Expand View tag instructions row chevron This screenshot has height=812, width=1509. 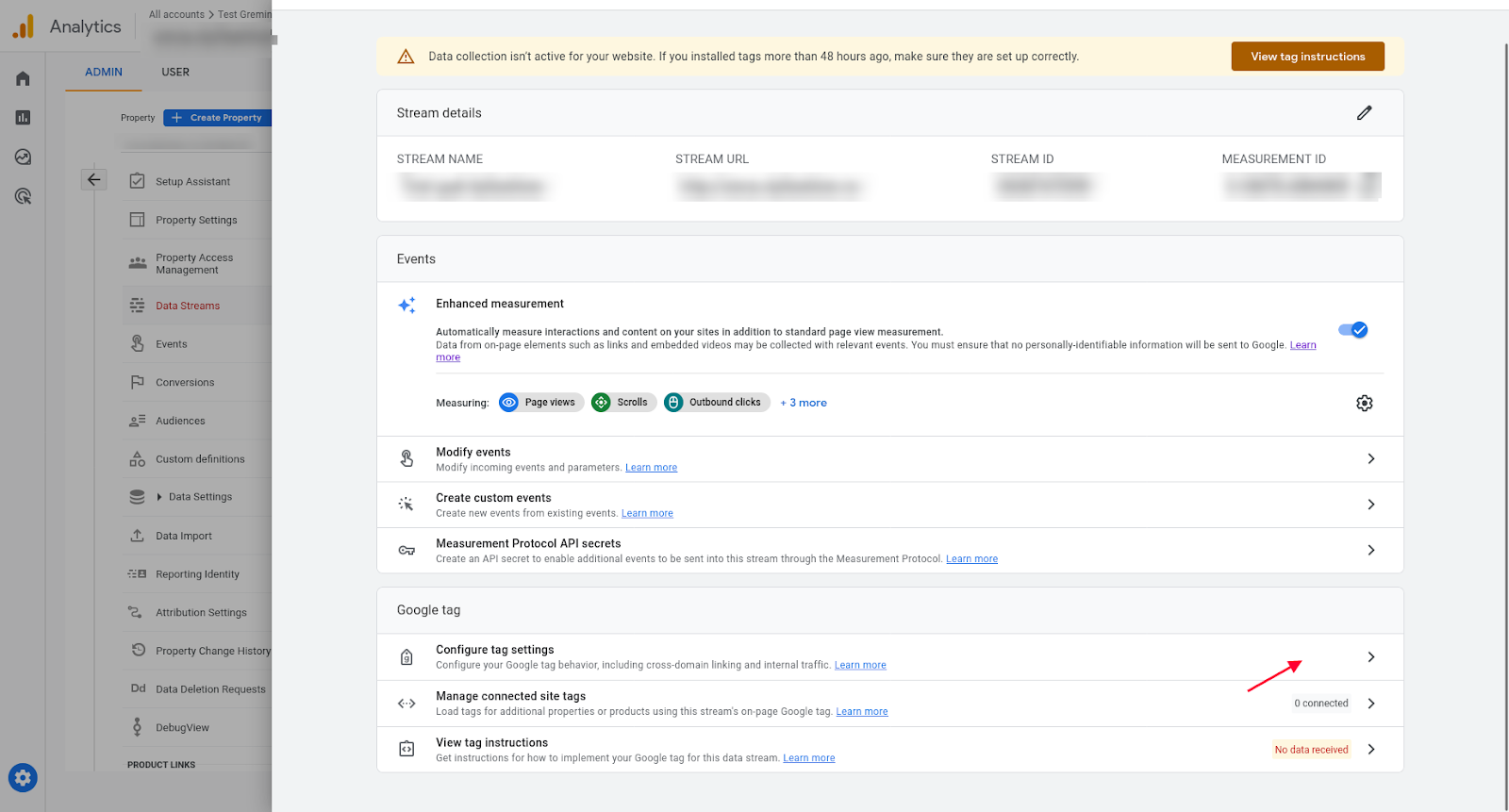pos(1371,749)
